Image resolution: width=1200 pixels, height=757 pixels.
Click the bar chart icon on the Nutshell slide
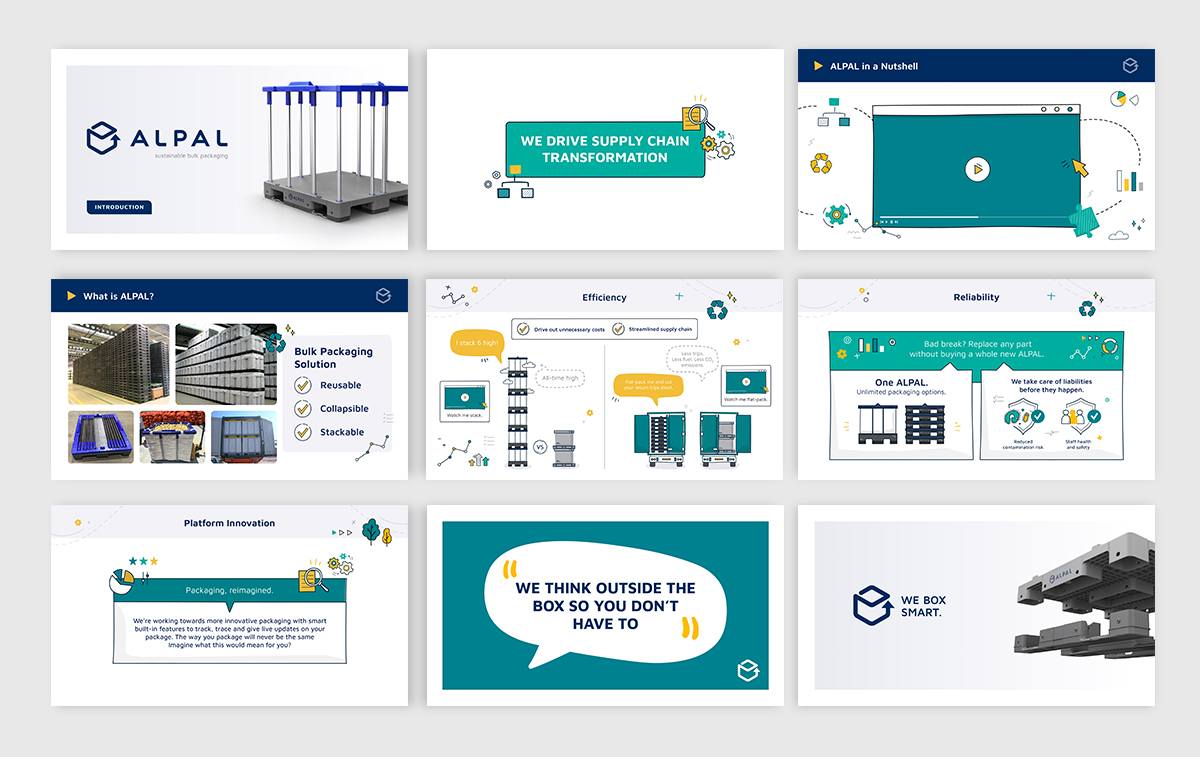point(1128,181)
